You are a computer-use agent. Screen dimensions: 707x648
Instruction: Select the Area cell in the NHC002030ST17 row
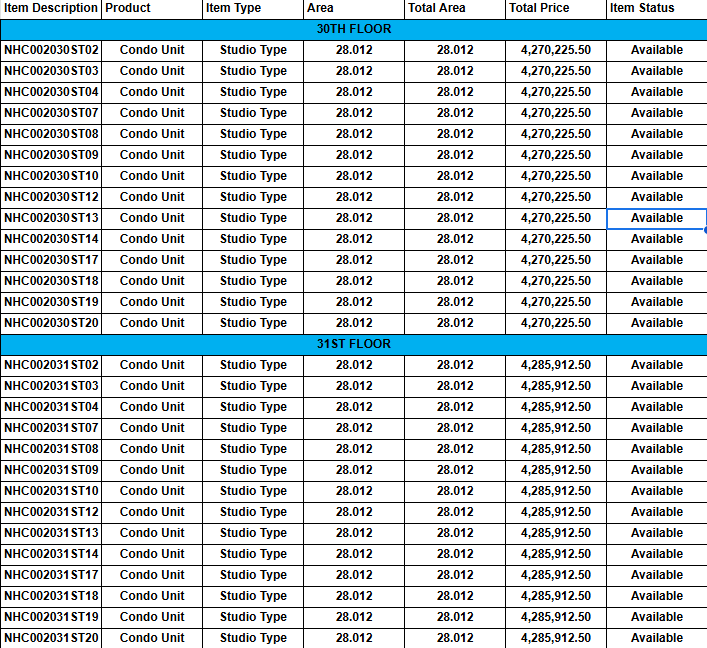coord(354,260)
